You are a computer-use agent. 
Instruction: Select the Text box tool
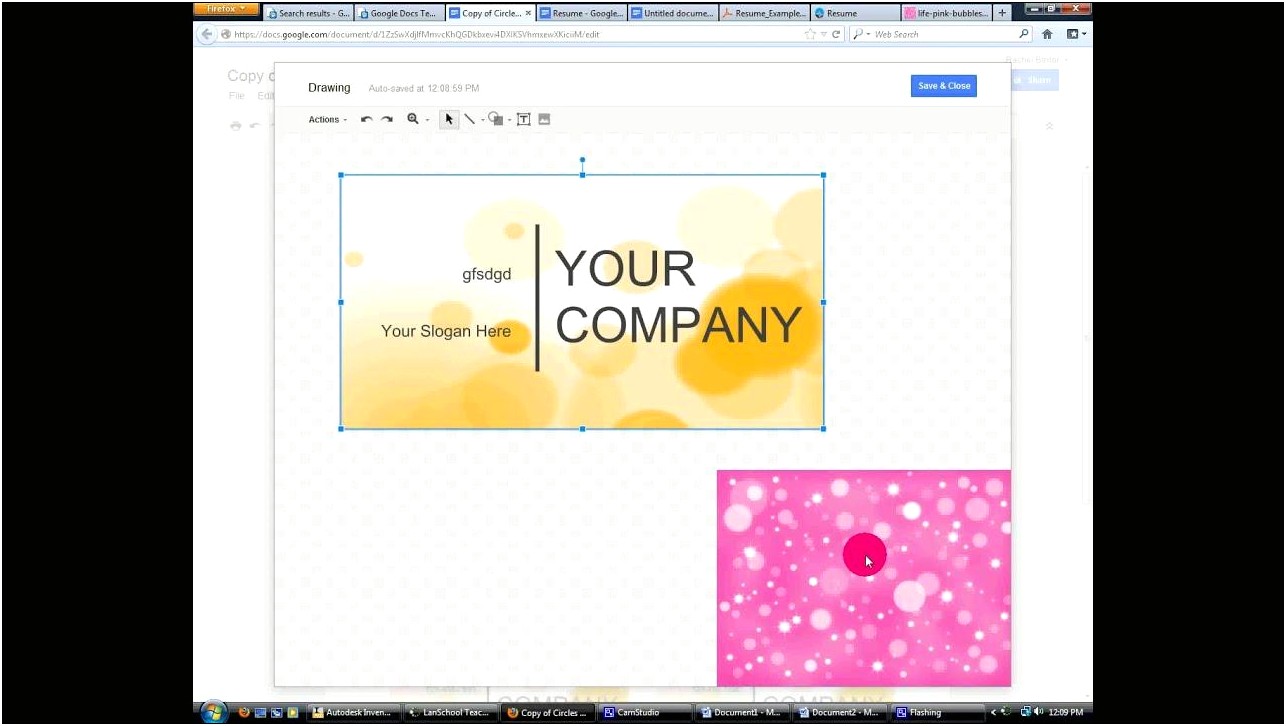(523, 119)
